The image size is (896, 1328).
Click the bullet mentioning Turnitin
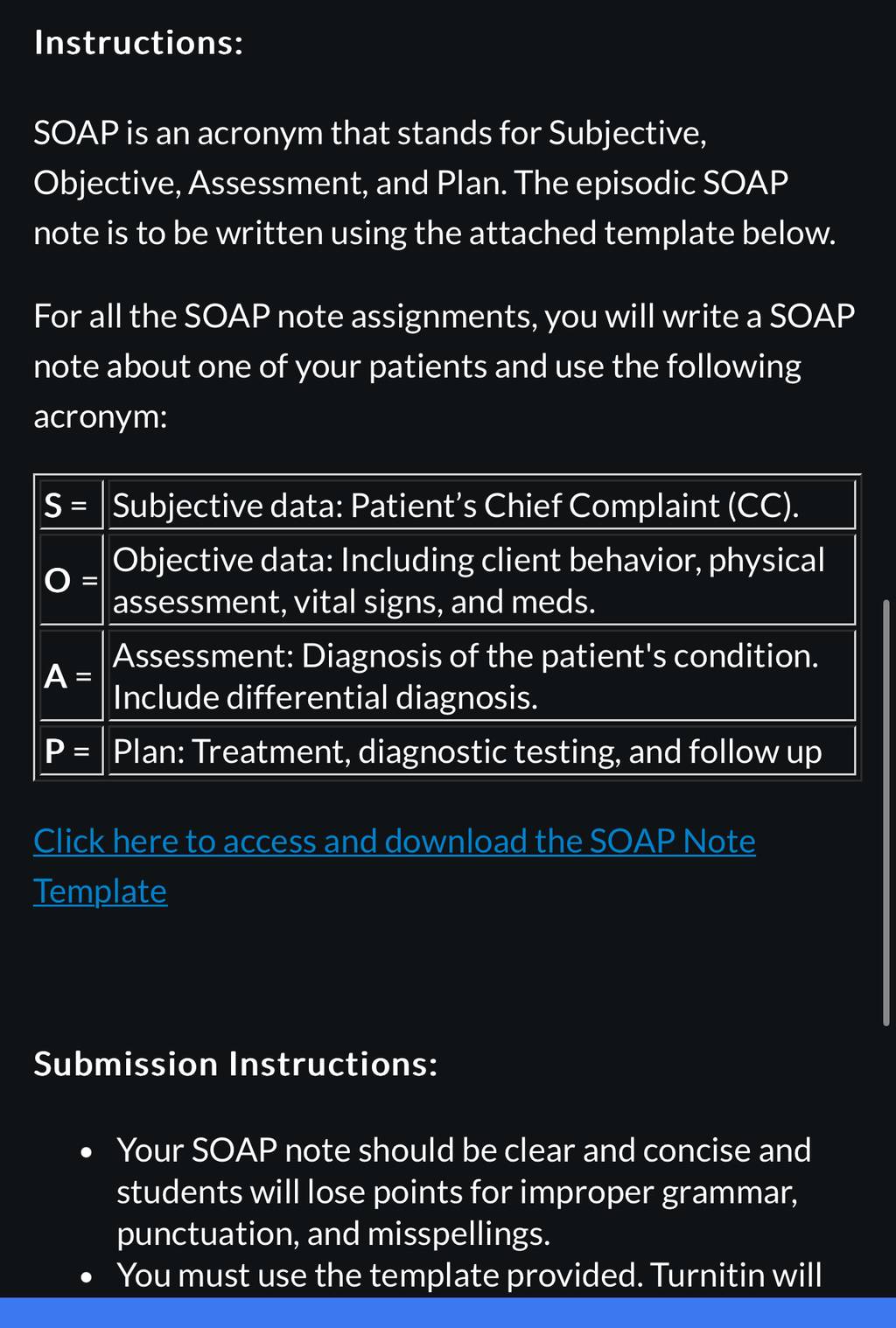[469, 1276]
